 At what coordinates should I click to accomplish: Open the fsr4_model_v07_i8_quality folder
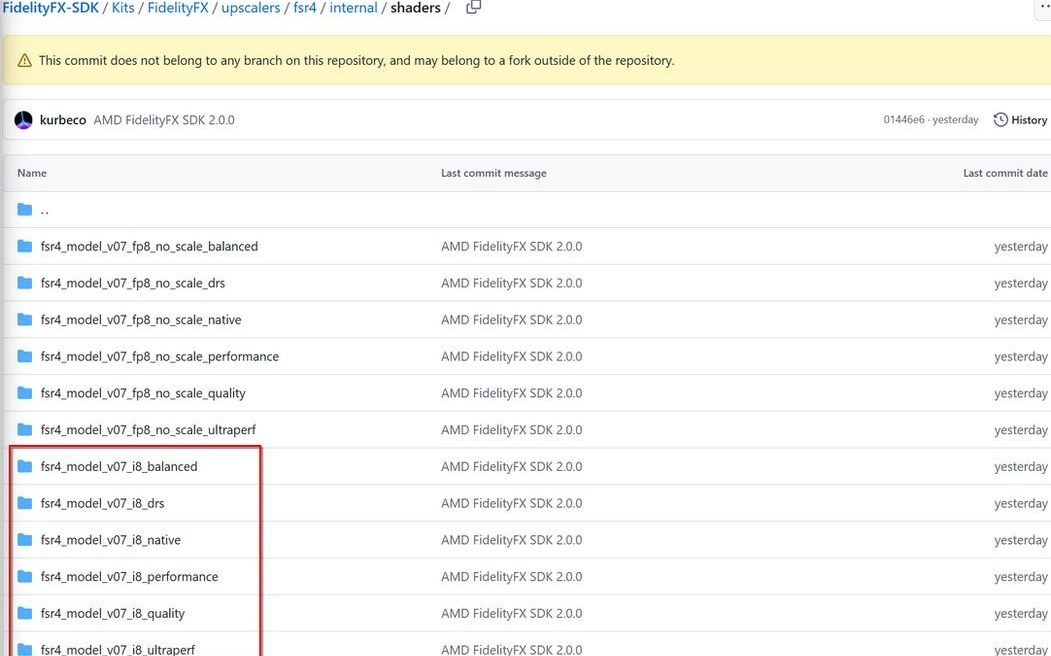(x=113, y=613)
